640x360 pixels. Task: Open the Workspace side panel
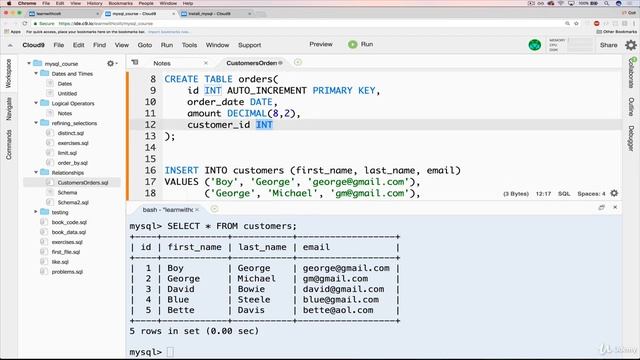click(x=9, y=73)
